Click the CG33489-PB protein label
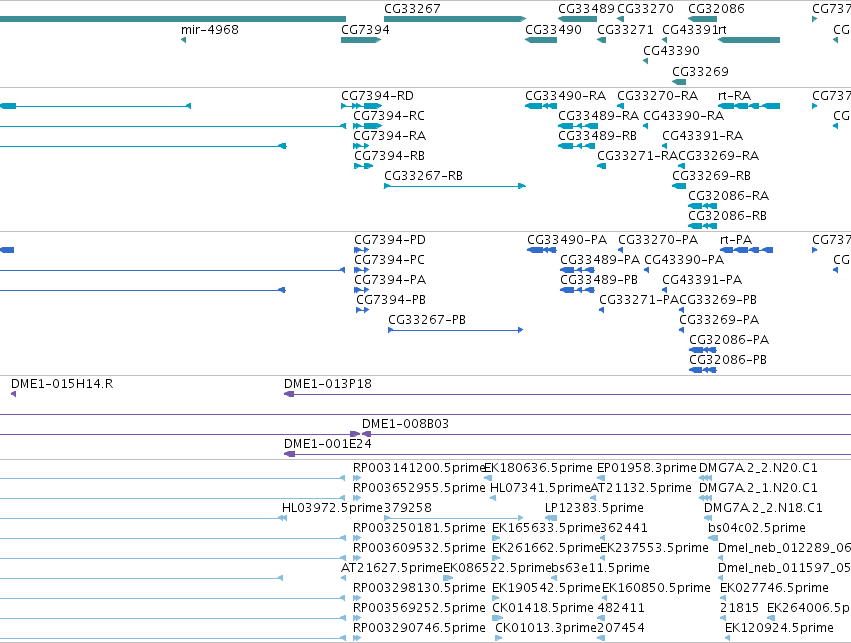 pyautogui.click(x=599, y=281)
